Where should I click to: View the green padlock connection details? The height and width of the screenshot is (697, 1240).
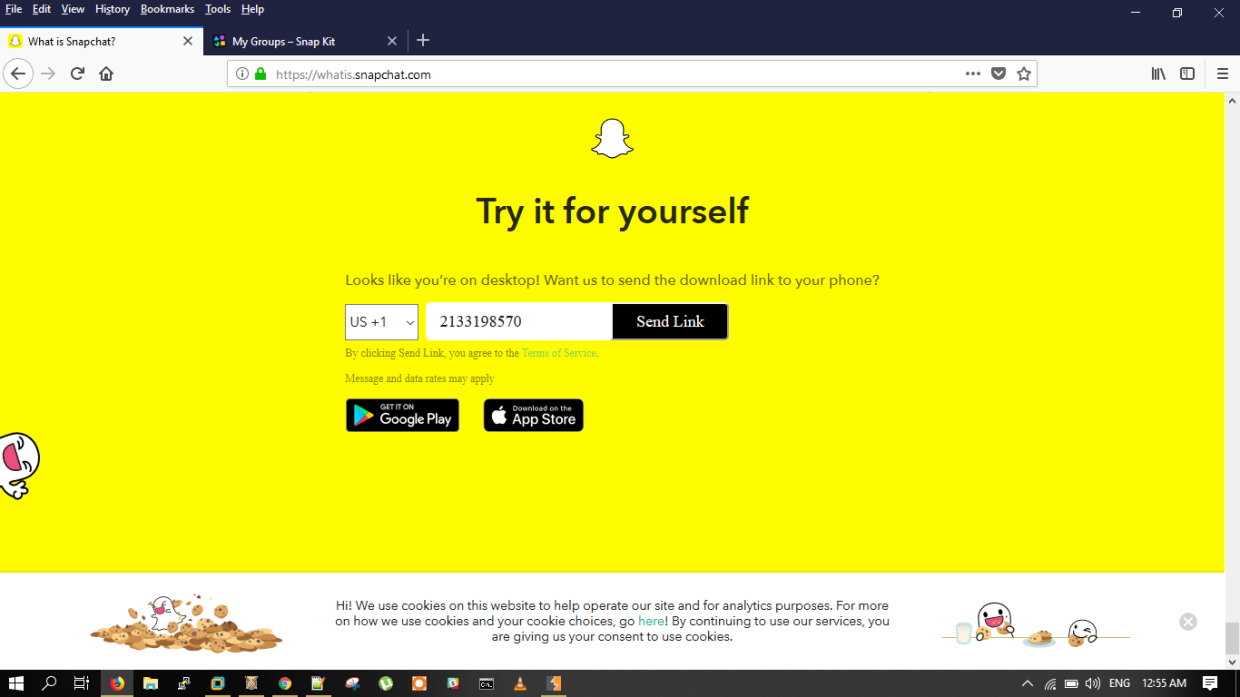click(x=260, y=74)
